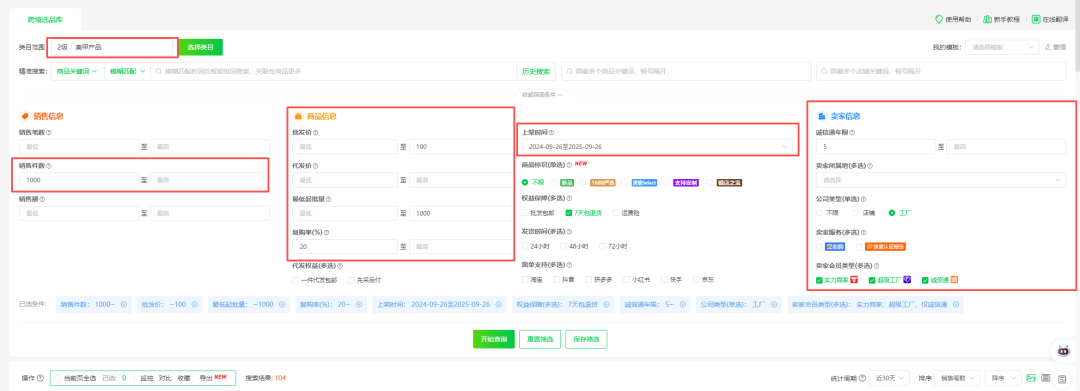Toggle the 7天包退货 checkbox

(569, 213)
